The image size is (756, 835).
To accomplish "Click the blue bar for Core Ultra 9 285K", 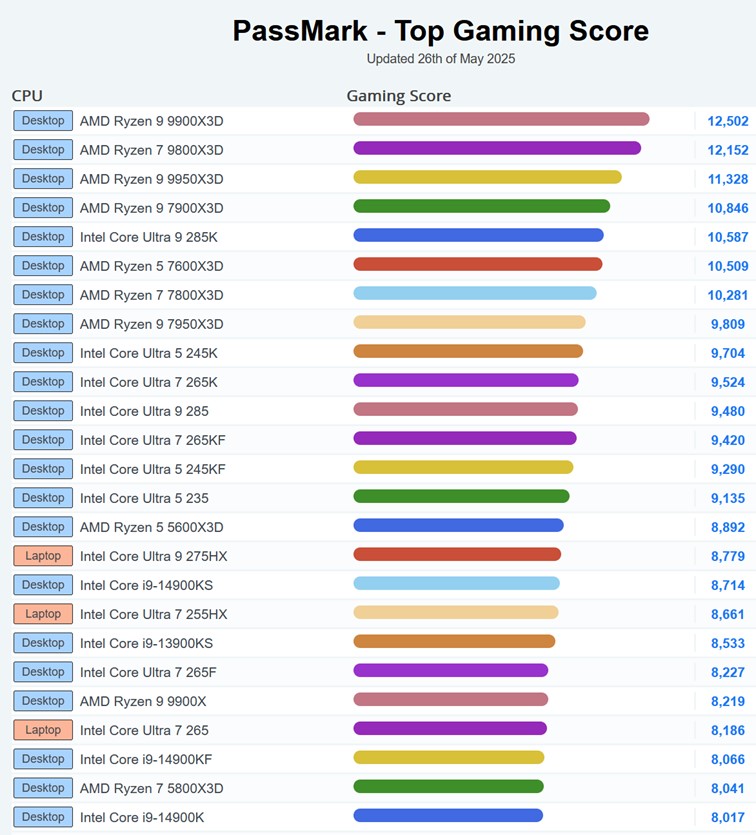I will pos(479,235).
